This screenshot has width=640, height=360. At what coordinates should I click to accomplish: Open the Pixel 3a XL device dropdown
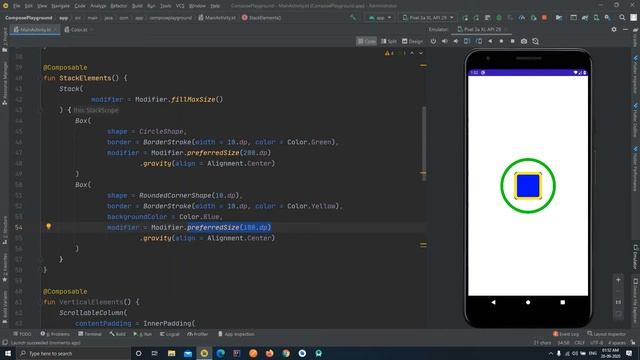(x=427, y=18)
